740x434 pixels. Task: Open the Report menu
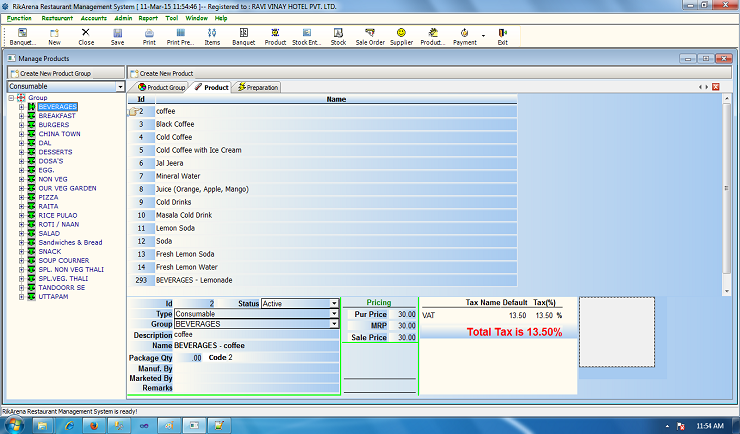148,18
